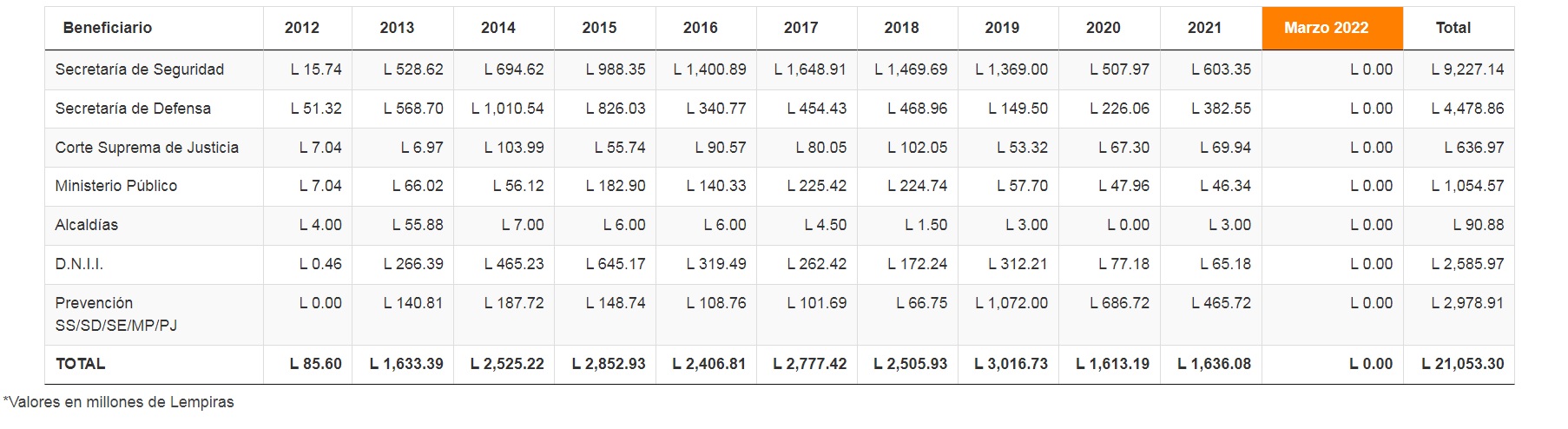
Task: Select the Secretaría de Defensa row label
Action: (133, 109)
